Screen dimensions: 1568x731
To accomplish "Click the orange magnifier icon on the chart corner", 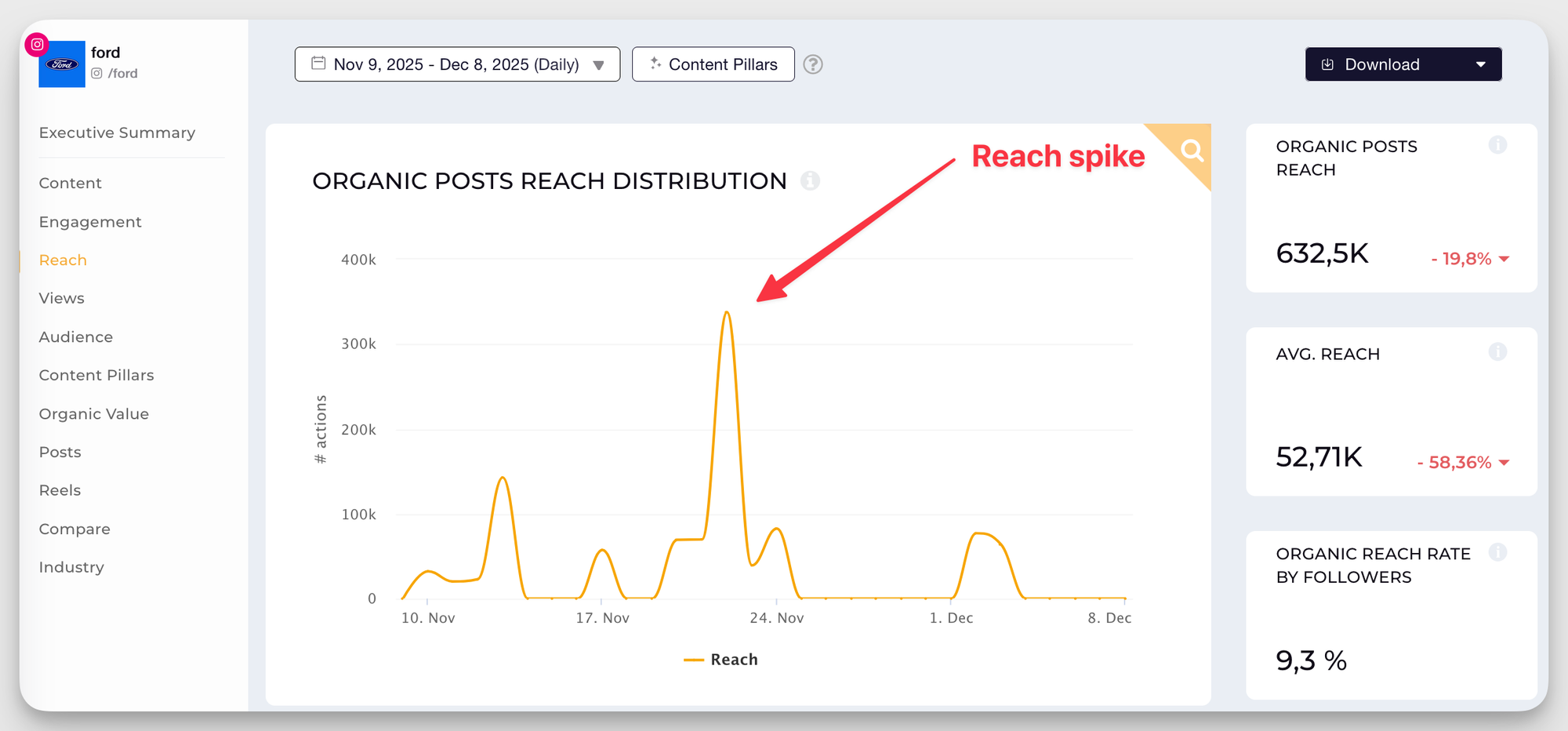I will [x=1192, y=150].
